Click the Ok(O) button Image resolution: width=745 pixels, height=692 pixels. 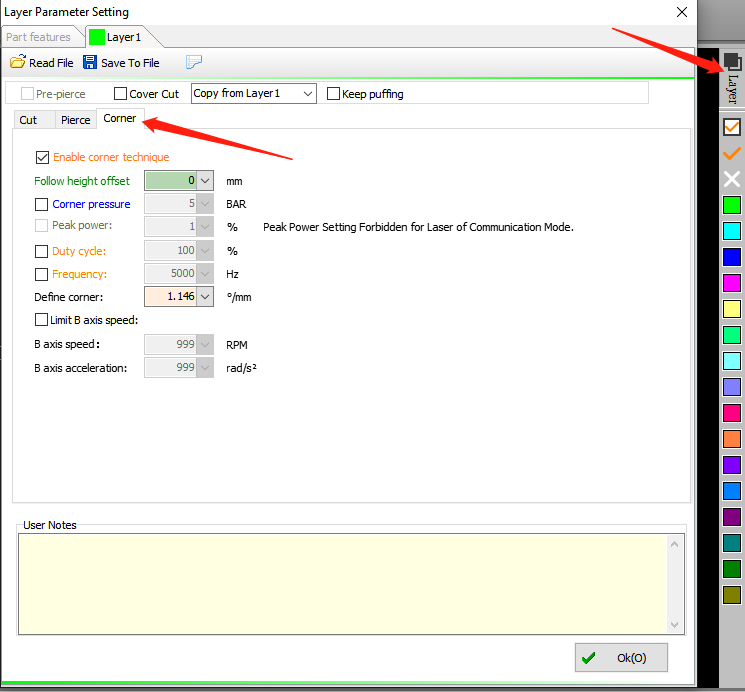click(621, 658)
